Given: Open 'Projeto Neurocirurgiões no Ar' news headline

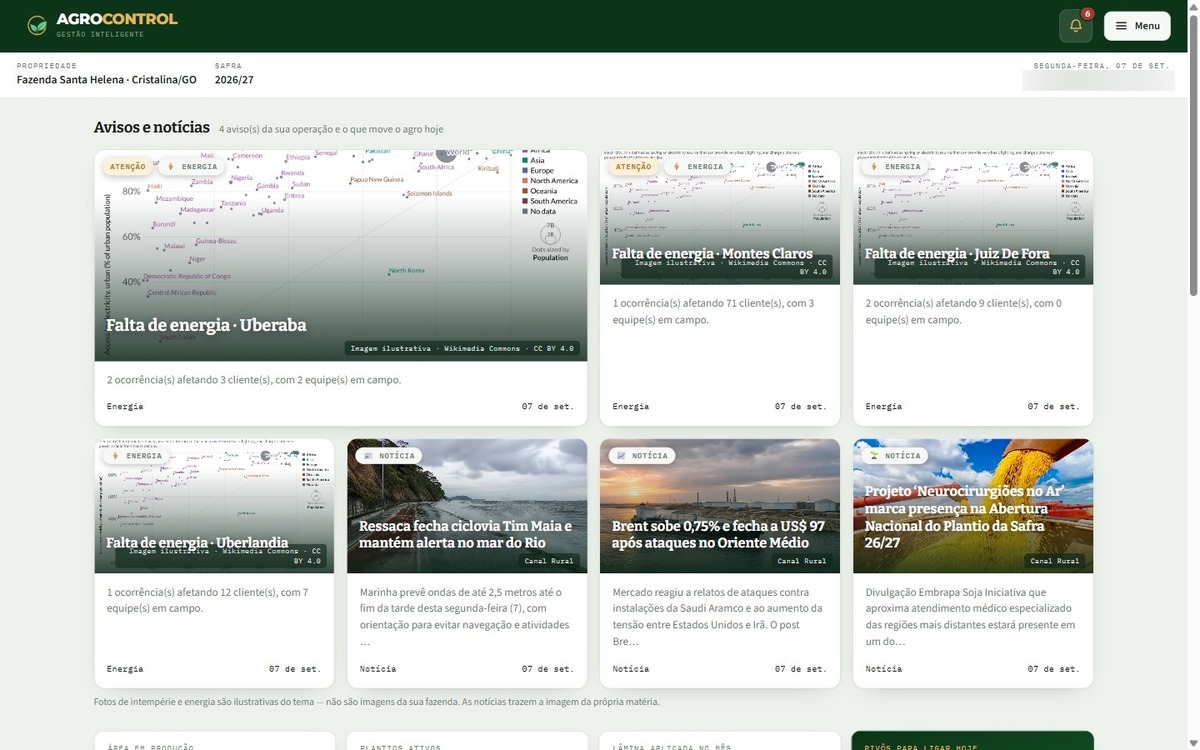Looking at the screenshot, I should pyautogui.click(x=965, y=517).
